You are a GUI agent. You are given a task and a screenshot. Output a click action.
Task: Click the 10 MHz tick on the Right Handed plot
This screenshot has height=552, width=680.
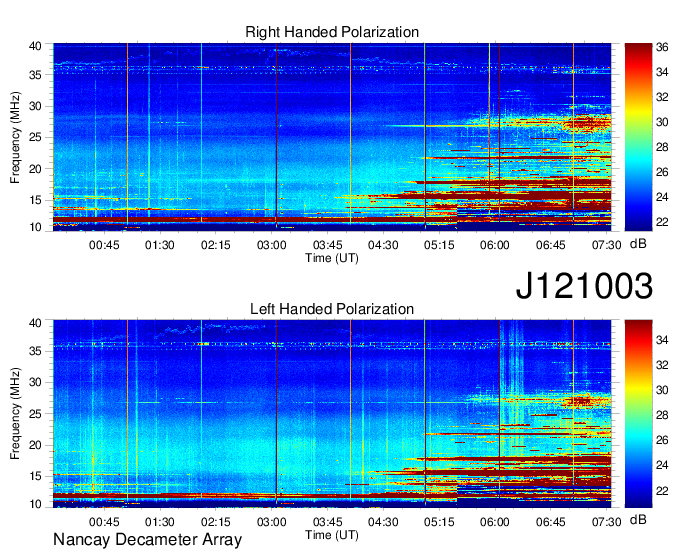[35, 227]
